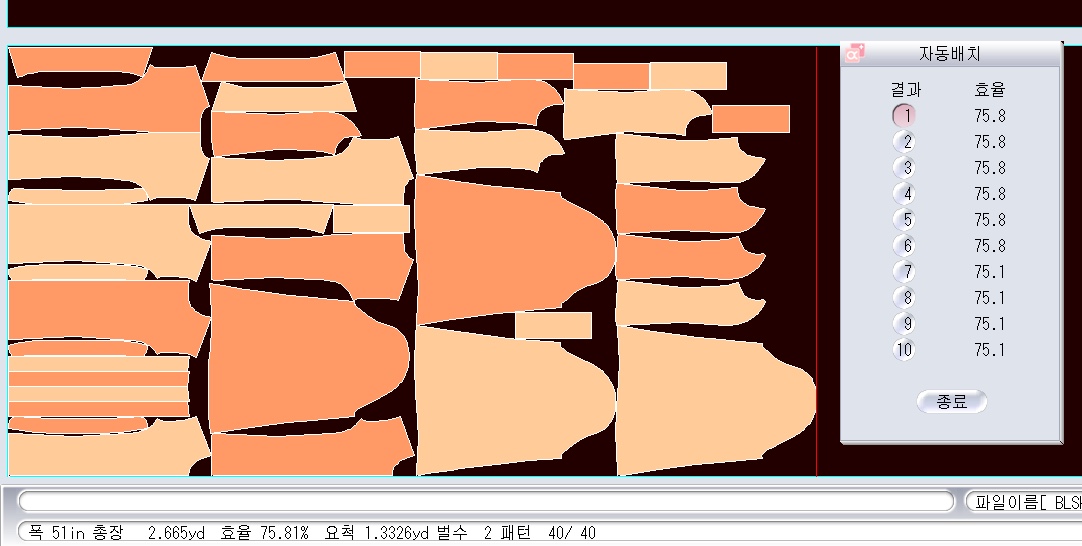
Task: Select result 1 radio button
Action: click(904, 115)
